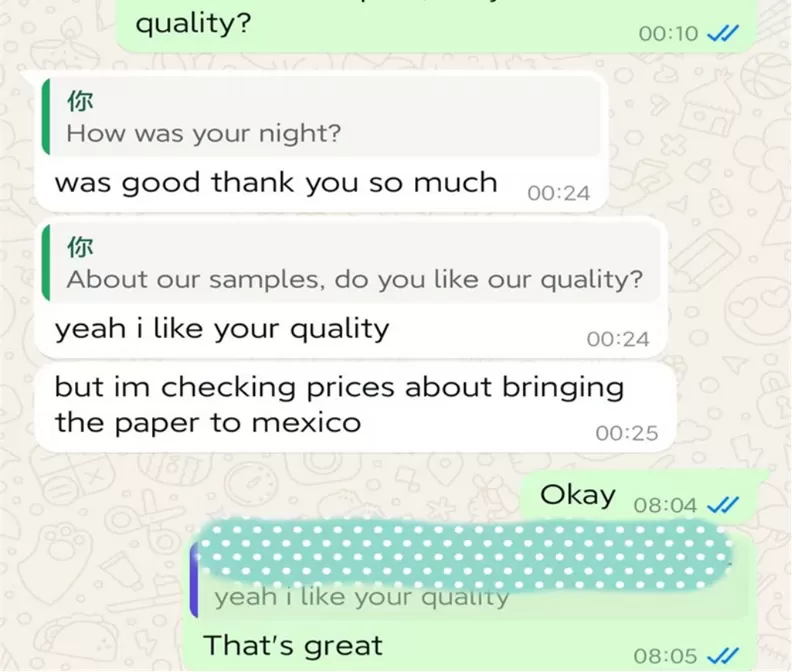Tap the polka-dot redacted name area
792x672 pixels.
[464, 555]
